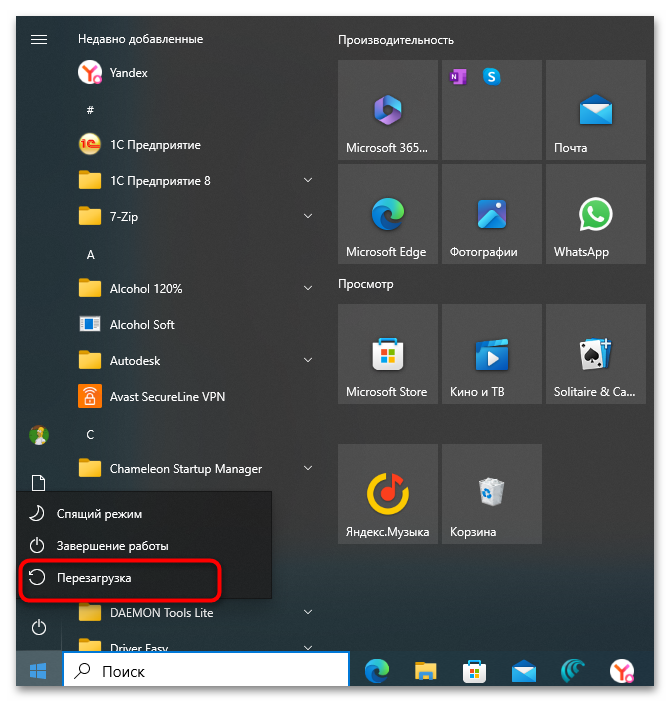This screenshot has height=702, width=670.
Task: Open the Яндекс.Музыка tile
Action: pos(388,494)
